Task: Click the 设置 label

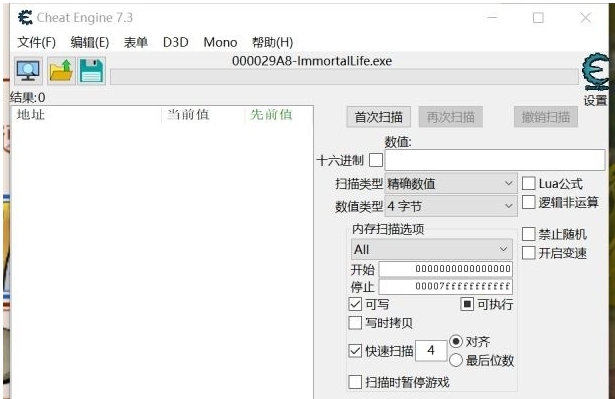Action: pos(595,100)
